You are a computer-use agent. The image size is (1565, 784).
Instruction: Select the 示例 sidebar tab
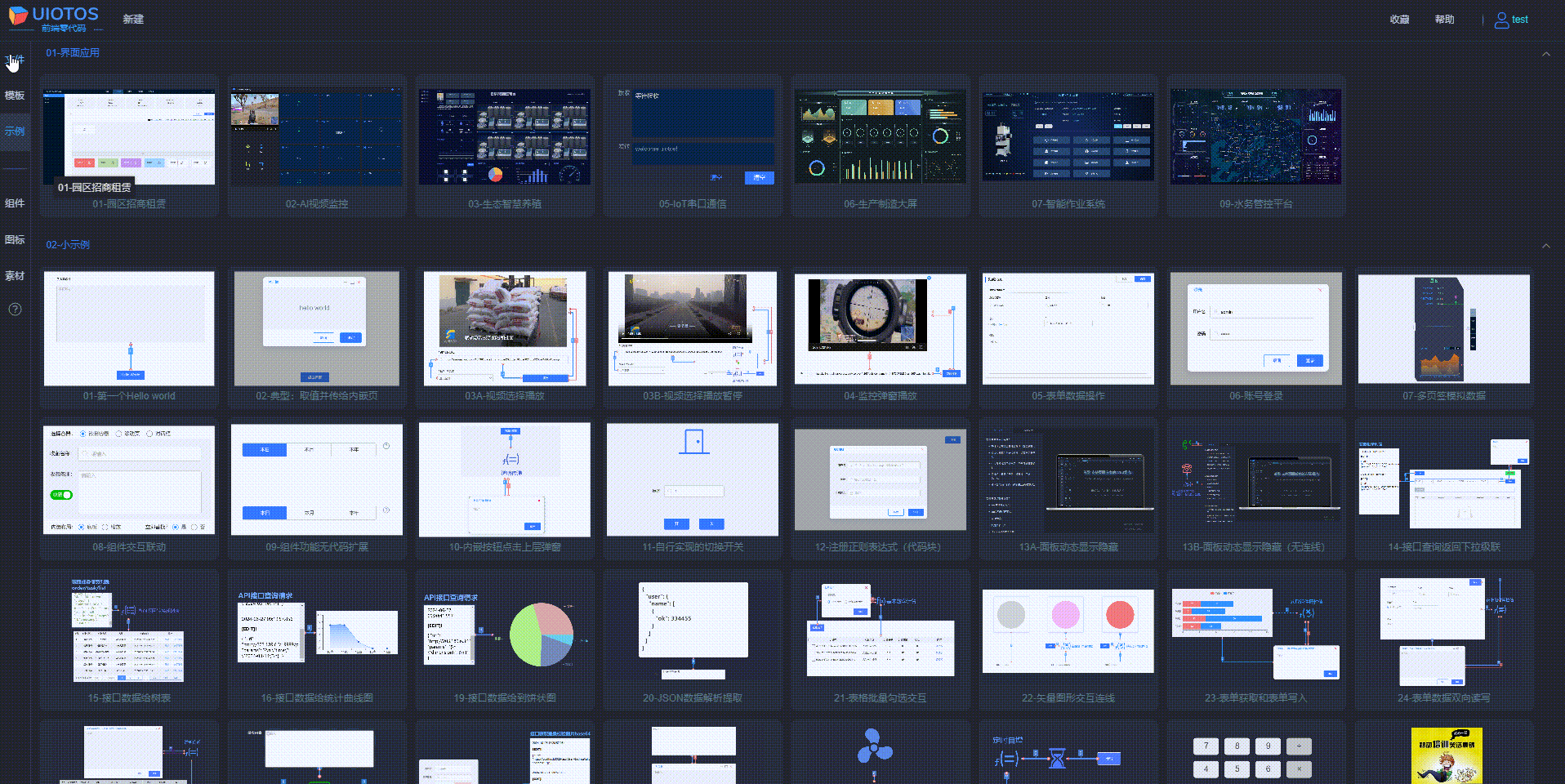click(15, 131)
